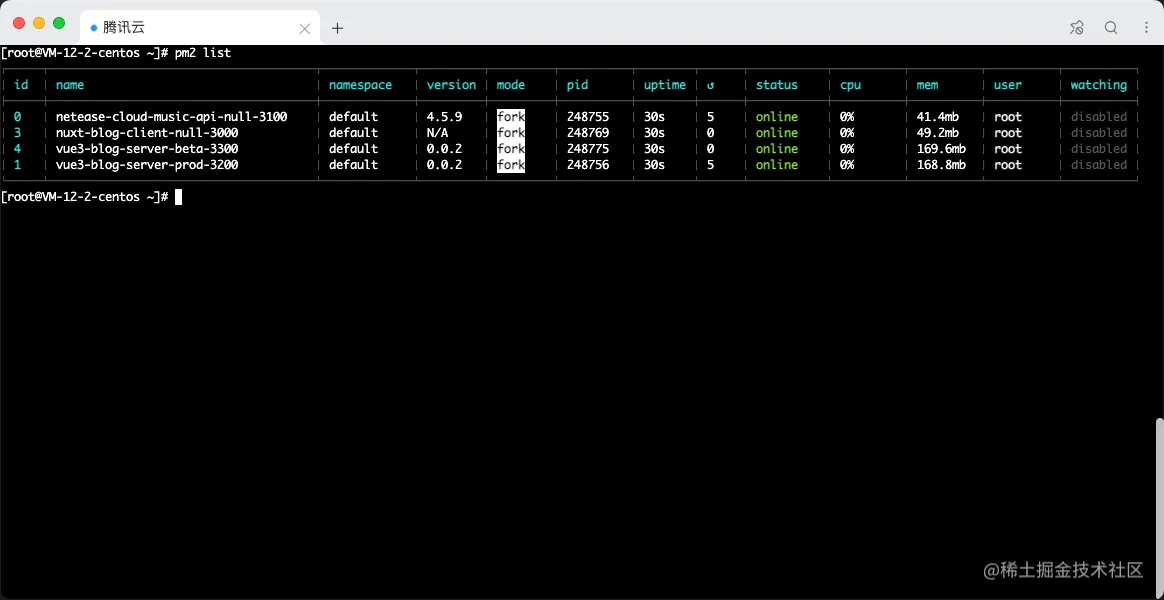Image resolution: width=1164 pixels, height=600 pixels.
Task: Click the 'name' column header
Action: coord(70,85)
